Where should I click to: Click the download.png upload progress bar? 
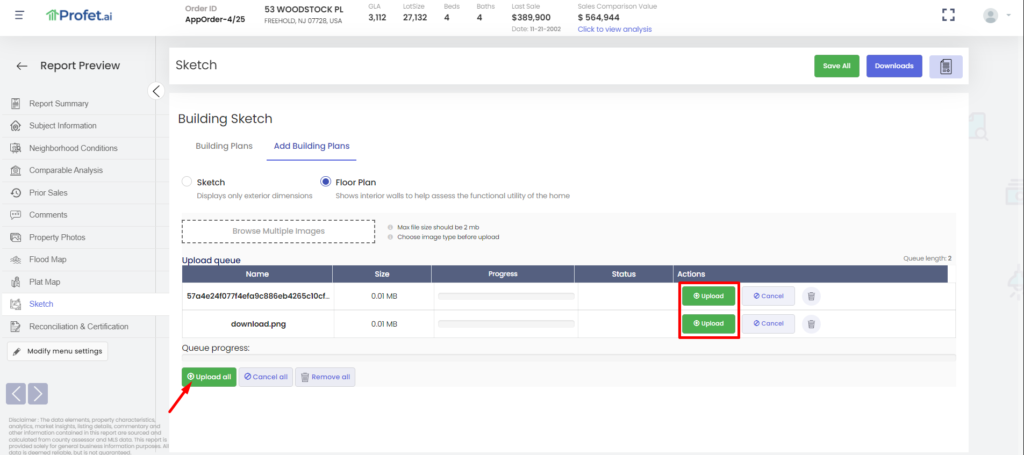click(x=505, y=324)
